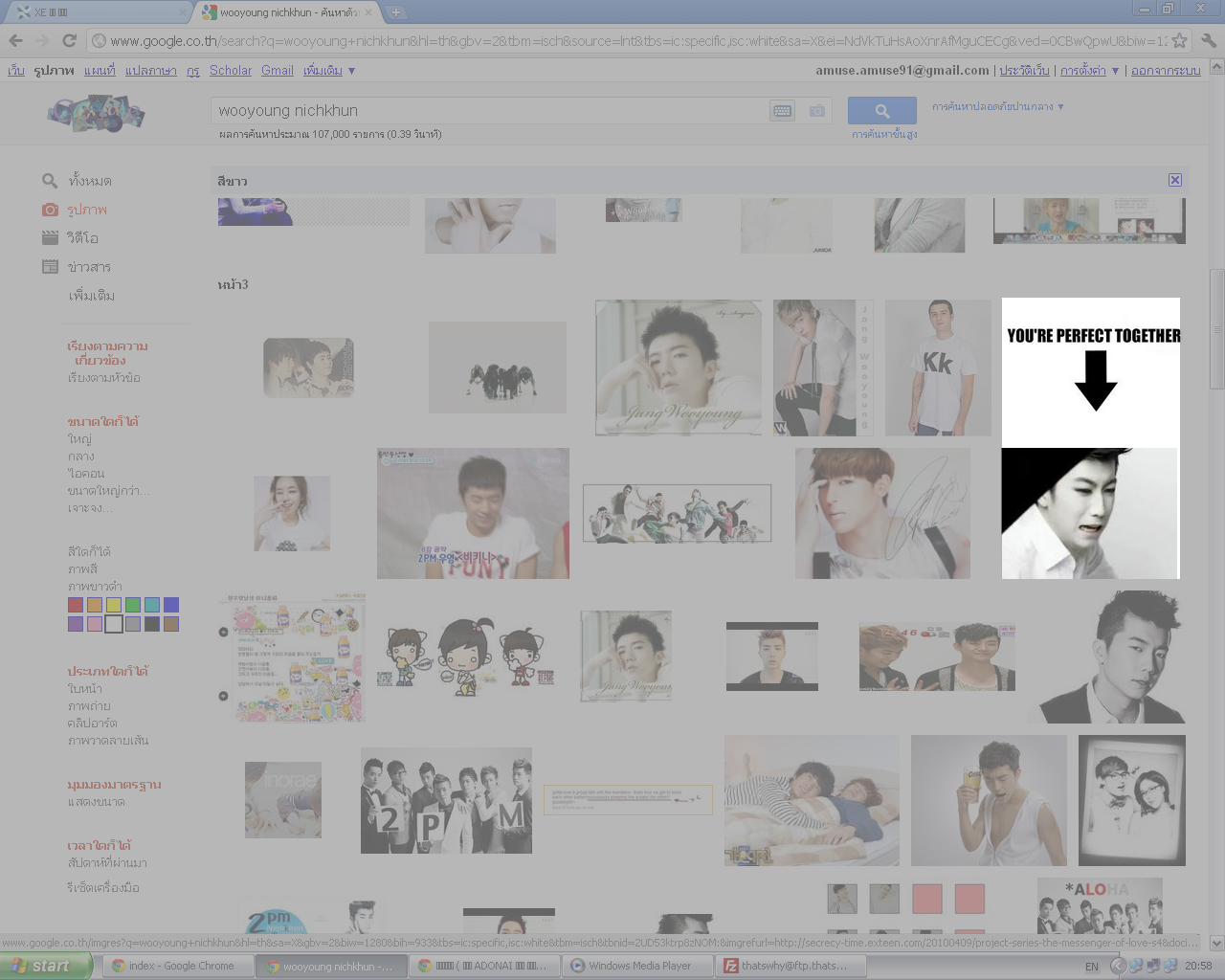Select ภาพขาวดำ black and white filter
The height and width of the screenshot is (980, 1225).
tap(95, 587)
